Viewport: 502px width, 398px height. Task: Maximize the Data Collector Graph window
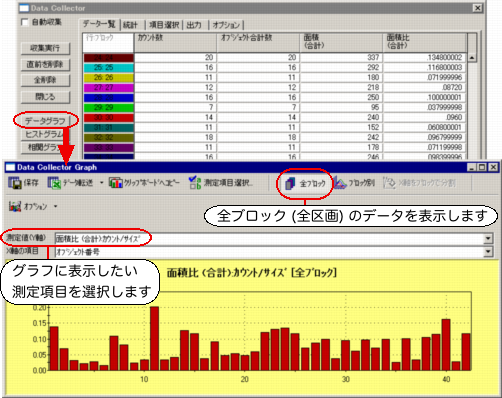pos(482,167)
